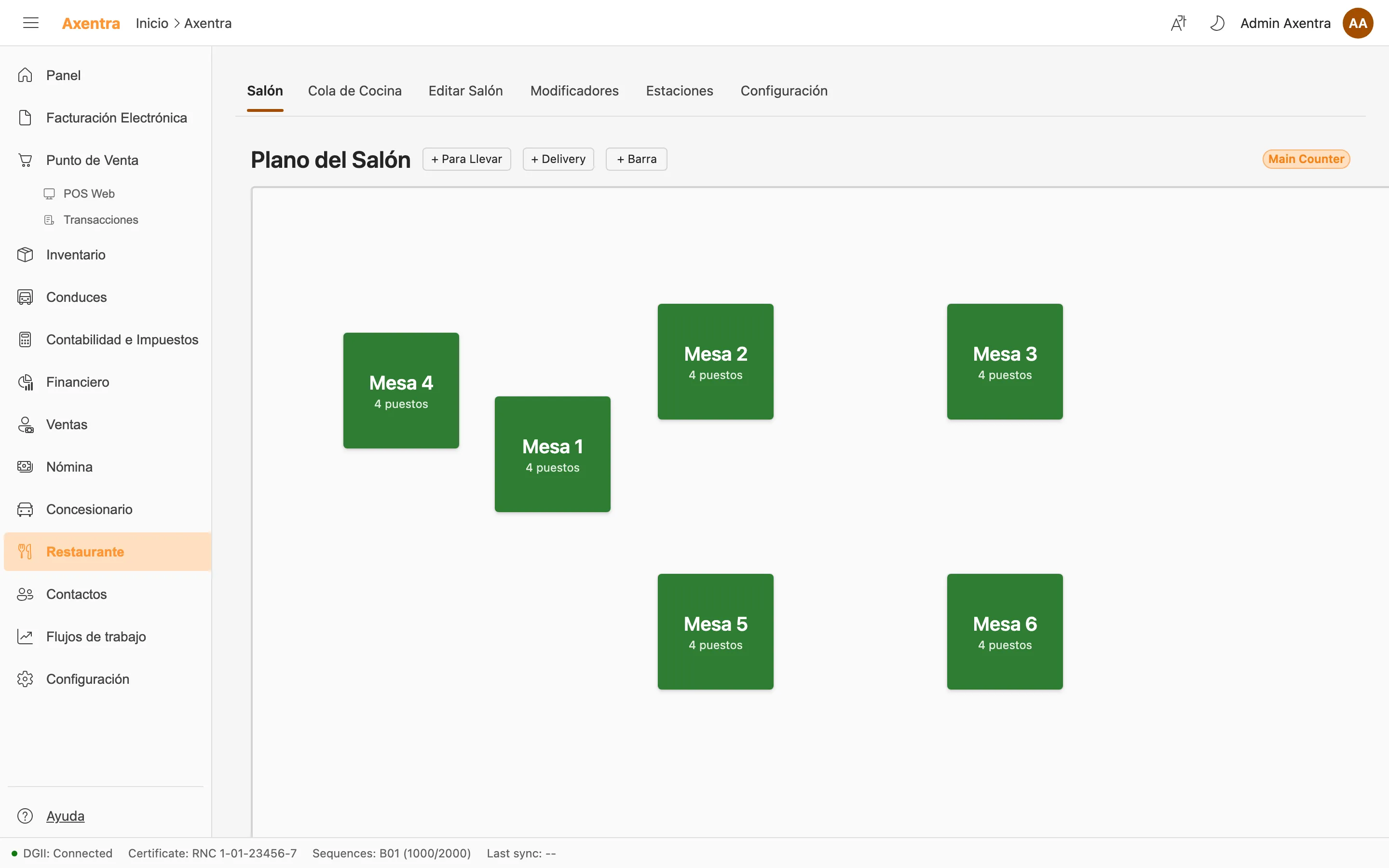Click the Main Counter badge
The width and height of the screenshot is (1389, 868).
[1306, 159]
